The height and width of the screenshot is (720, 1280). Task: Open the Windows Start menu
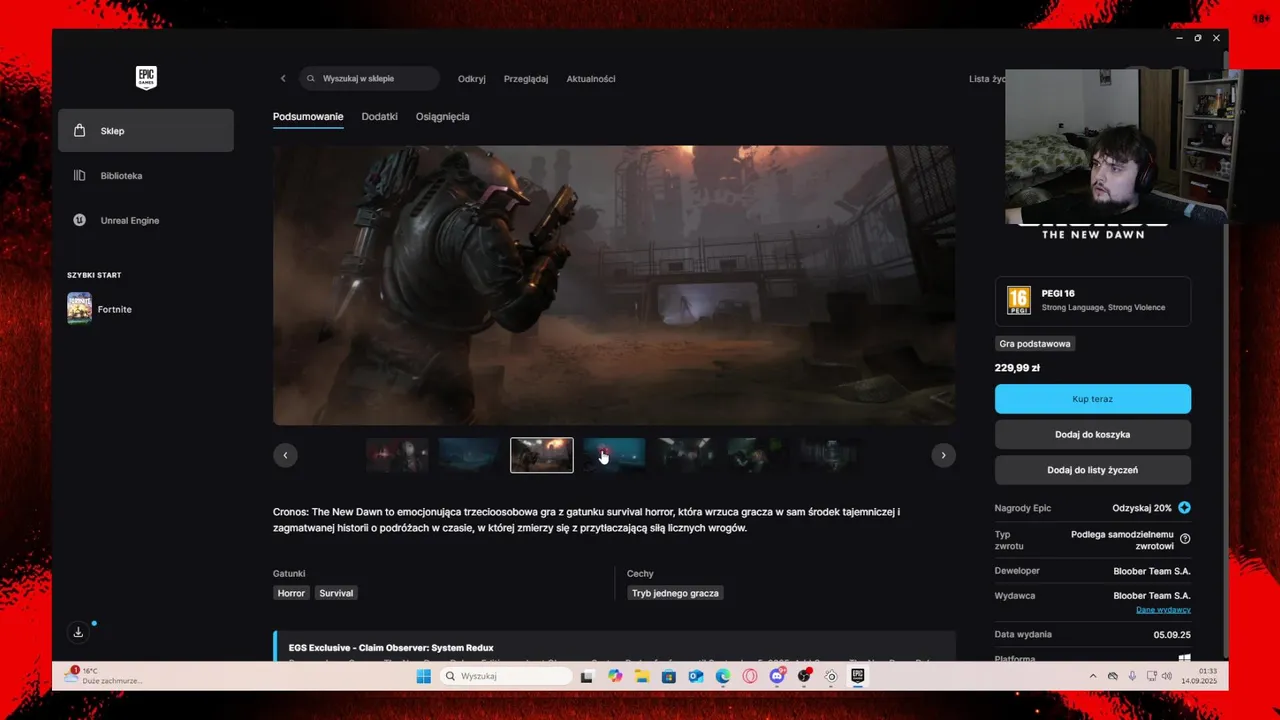click(x=423, y=676)
